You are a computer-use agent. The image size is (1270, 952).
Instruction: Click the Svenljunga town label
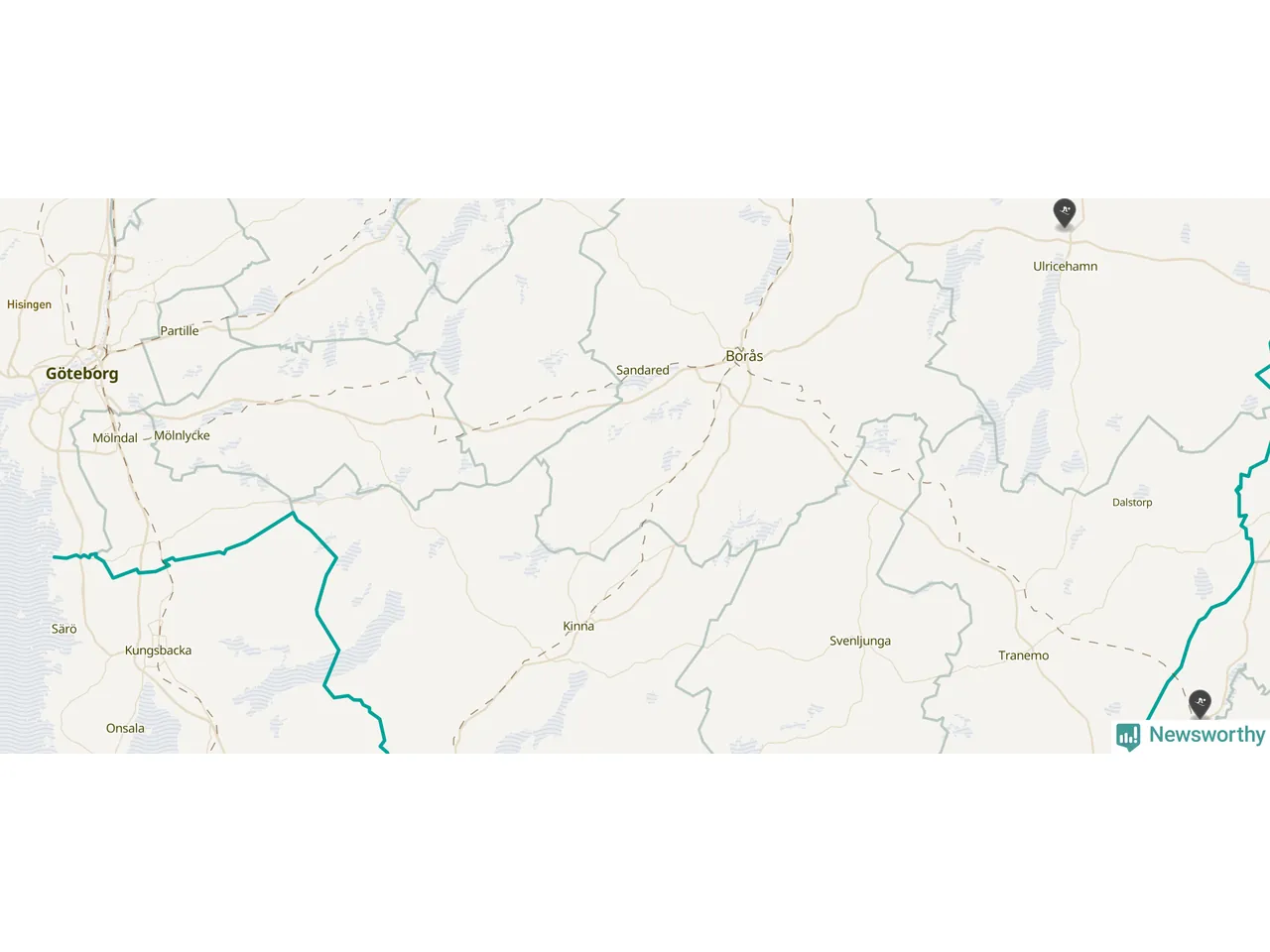(860, 641)
